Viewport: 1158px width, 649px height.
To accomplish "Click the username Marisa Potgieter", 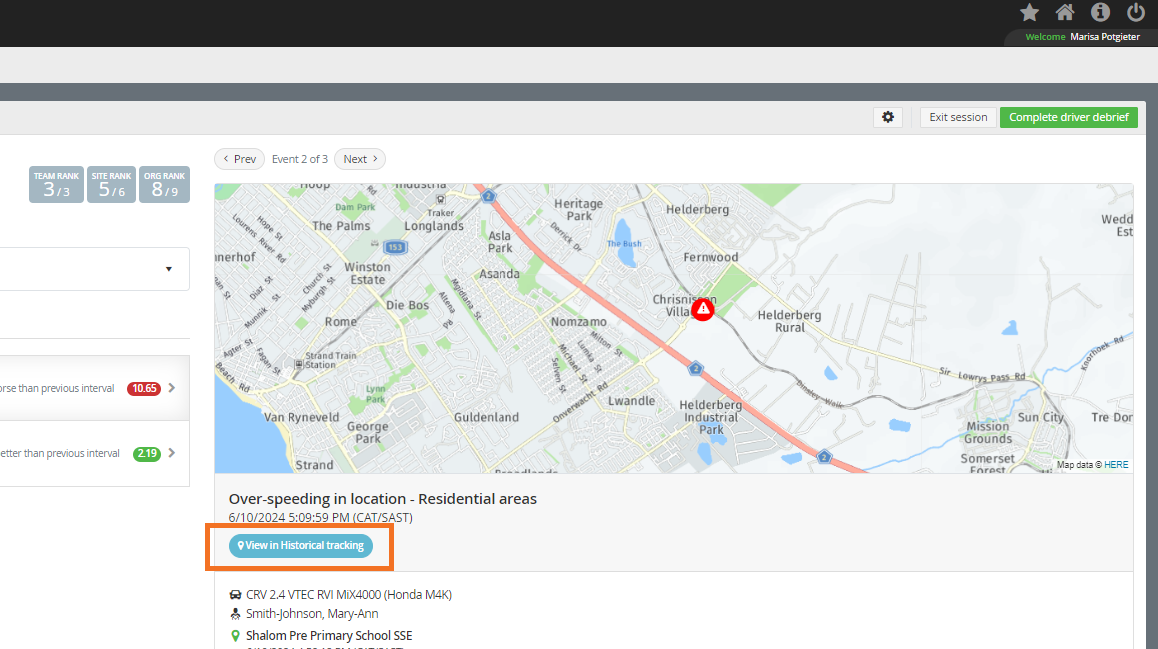I will click(1105, 36).
